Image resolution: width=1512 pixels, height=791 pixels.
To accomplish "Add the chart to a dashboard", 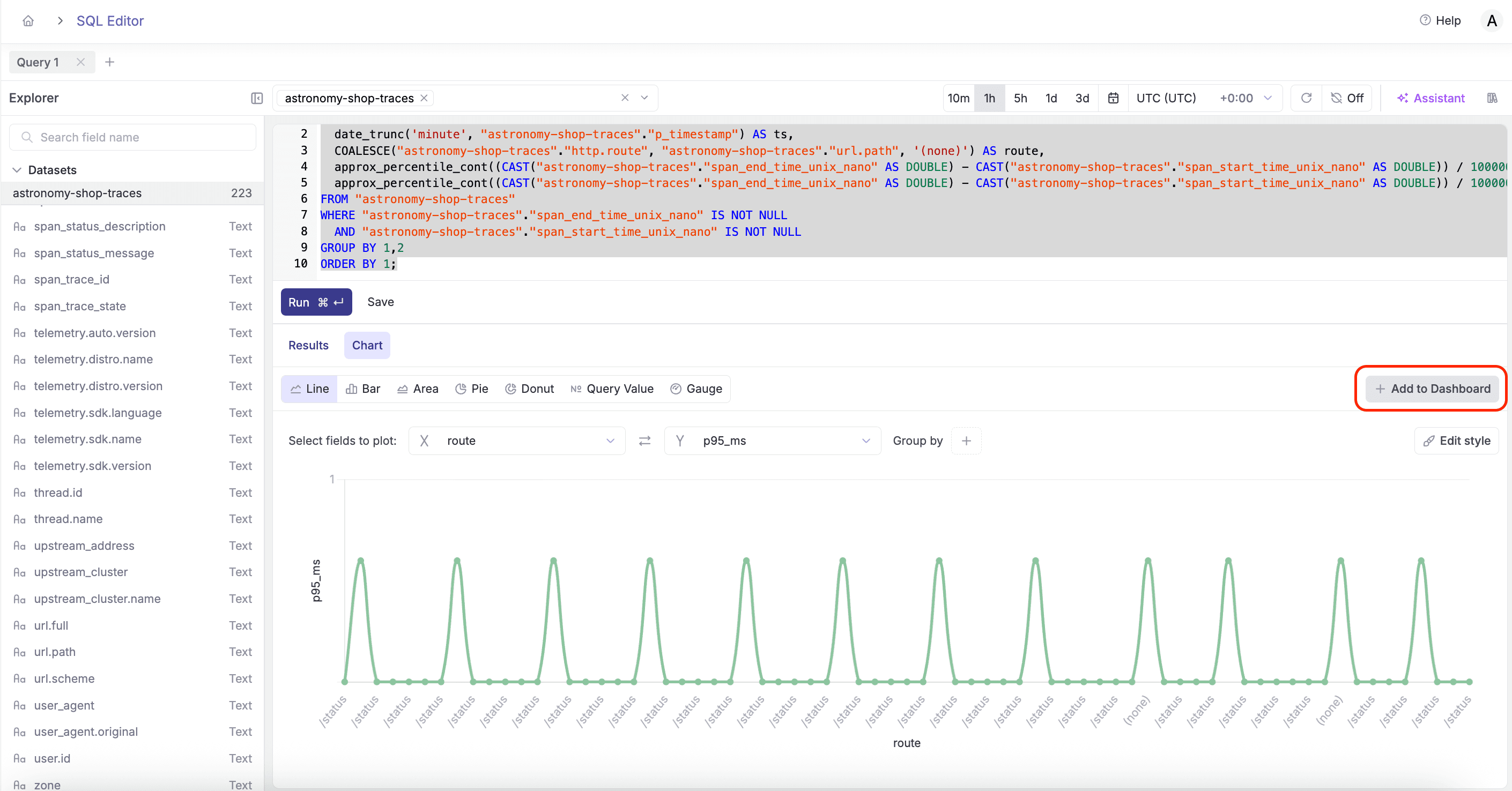I will [1432, 389].
